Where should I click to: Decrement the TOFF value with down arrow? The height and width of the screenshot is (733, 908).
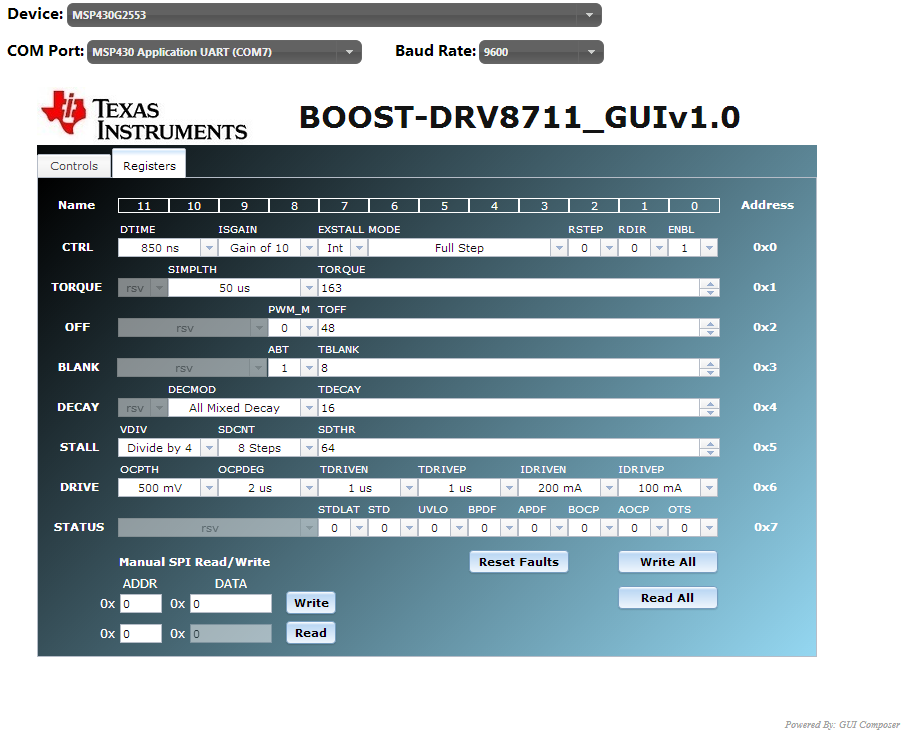[x=710, y=332]
